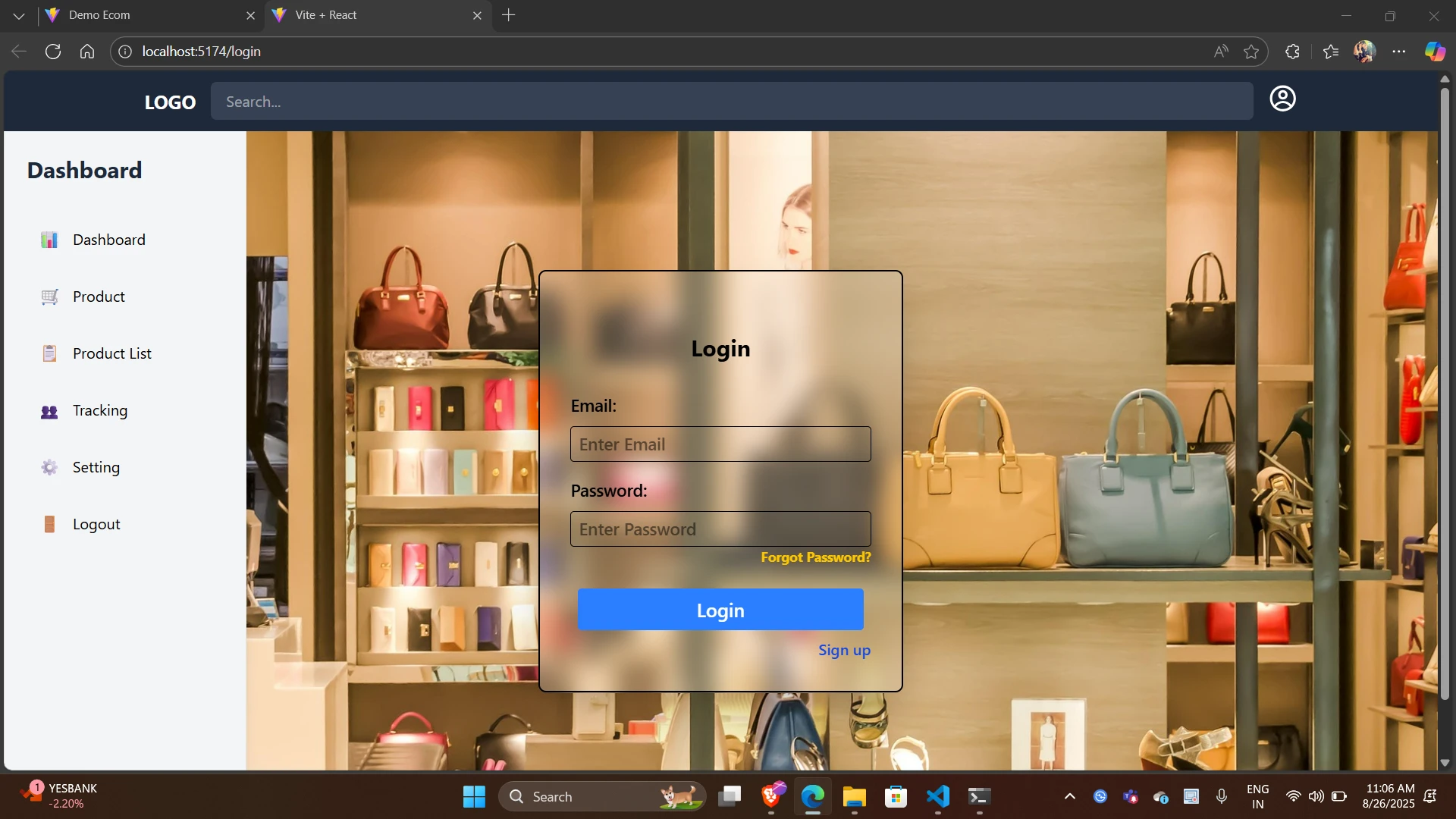
Task: Click the Setting gear icon
Action: click(x=49, y=467)
